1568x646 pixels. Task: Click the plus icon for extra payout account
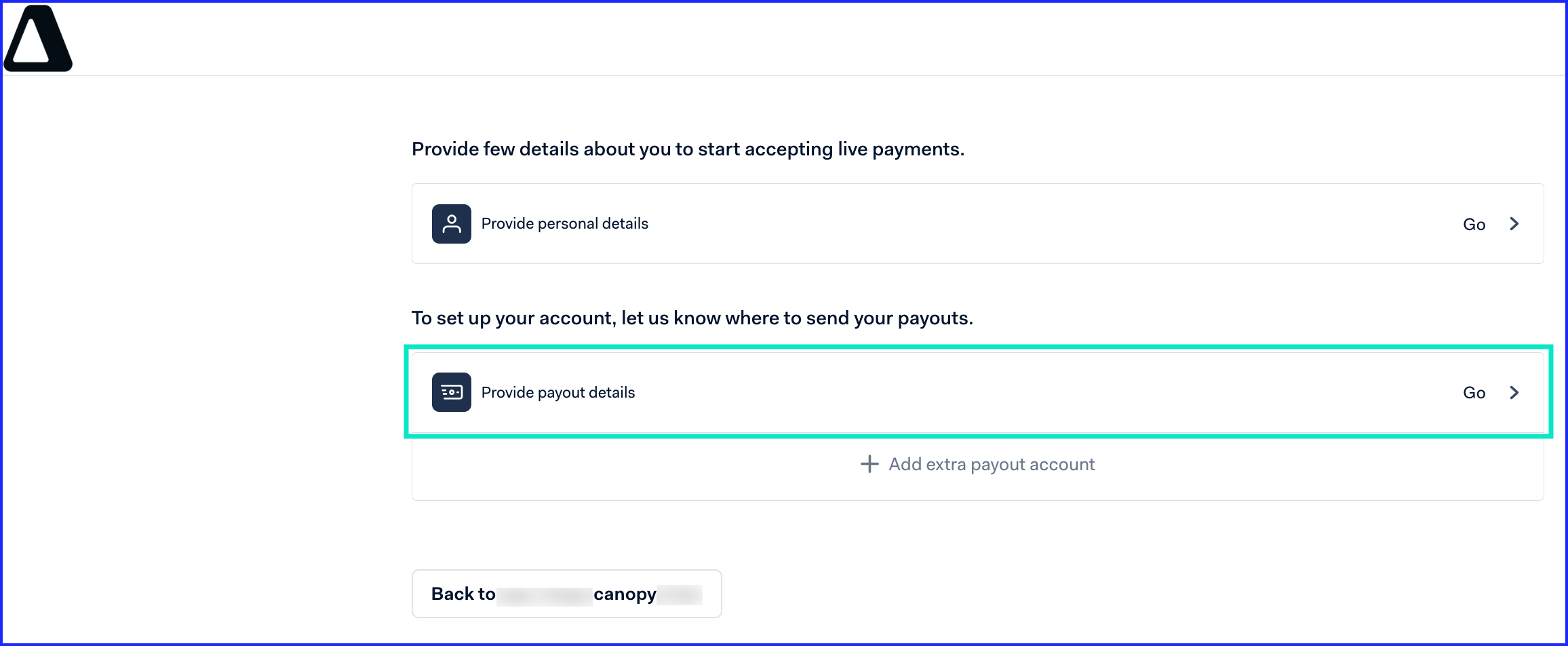point(869,464)
